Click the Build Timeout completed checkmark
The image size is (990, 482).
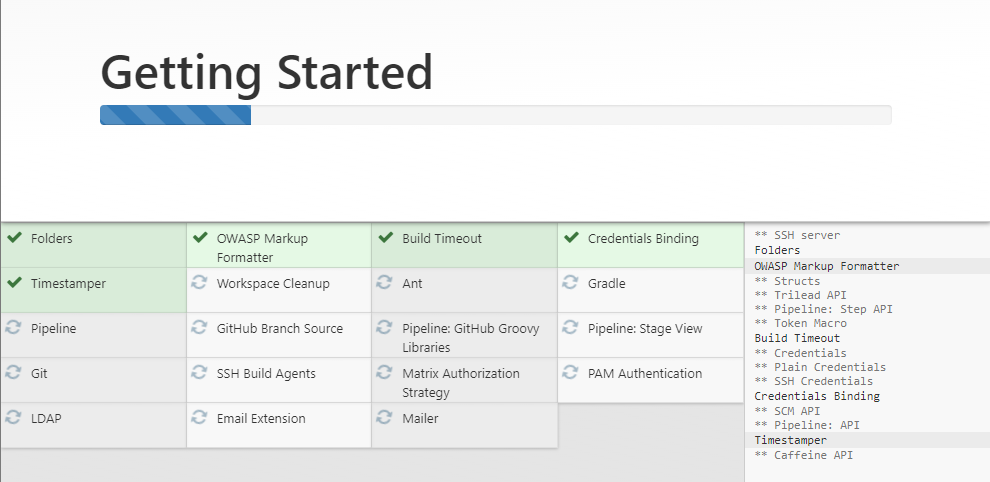(x=386, y=239)
